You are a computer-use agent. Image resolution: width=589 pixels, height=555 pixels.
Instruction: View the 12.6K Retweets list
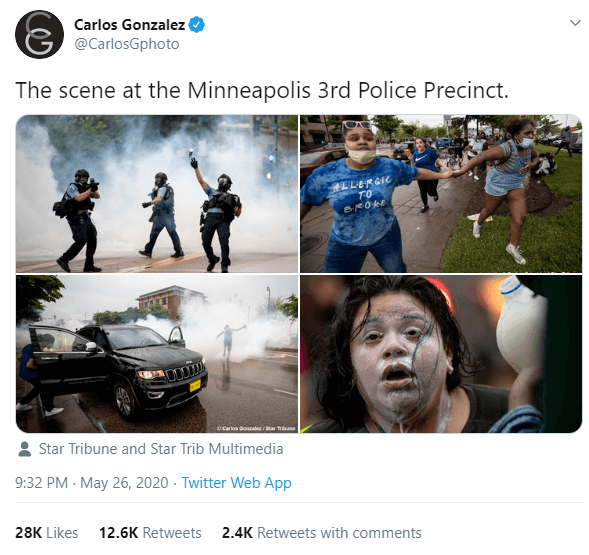(x=150, y=533)
